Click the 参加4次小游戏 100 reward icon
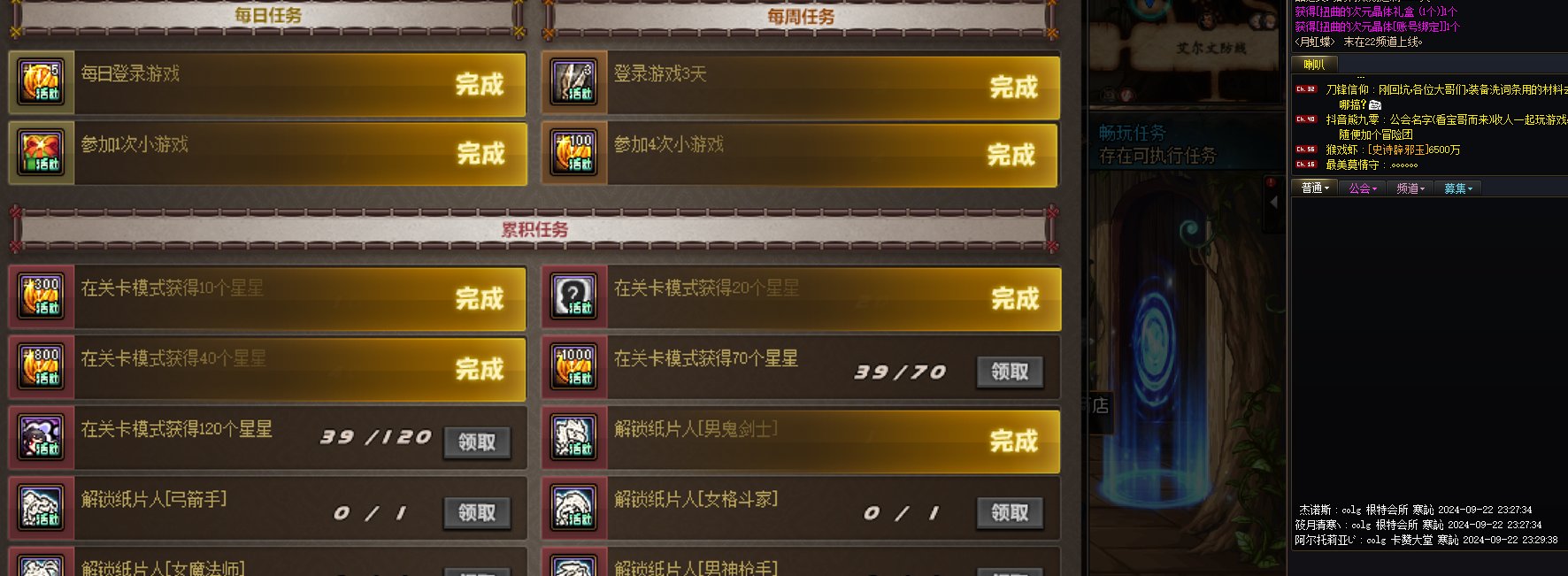1568x576 pixels. (574, 153)
